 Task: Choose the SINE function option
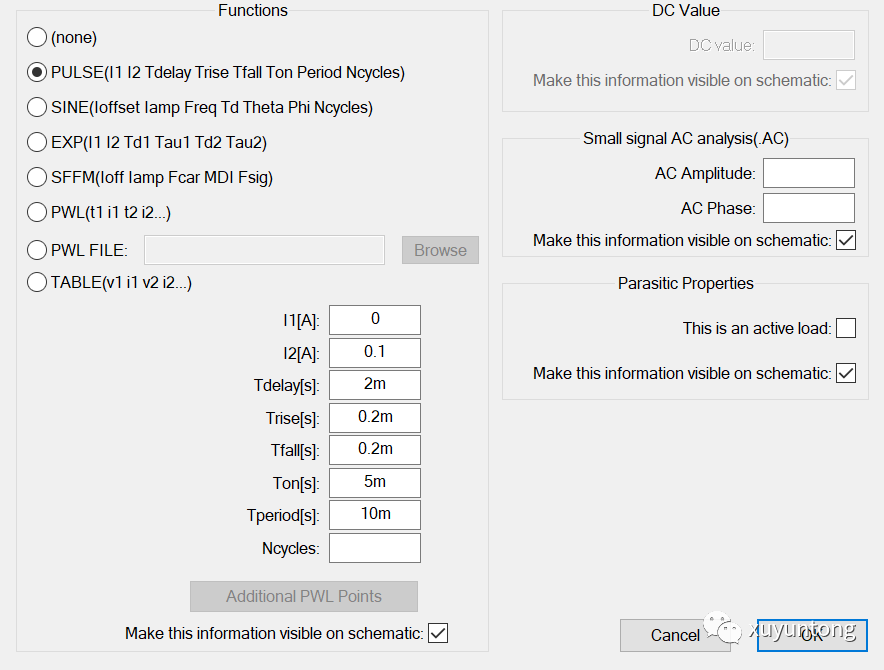tap(37, 108)
